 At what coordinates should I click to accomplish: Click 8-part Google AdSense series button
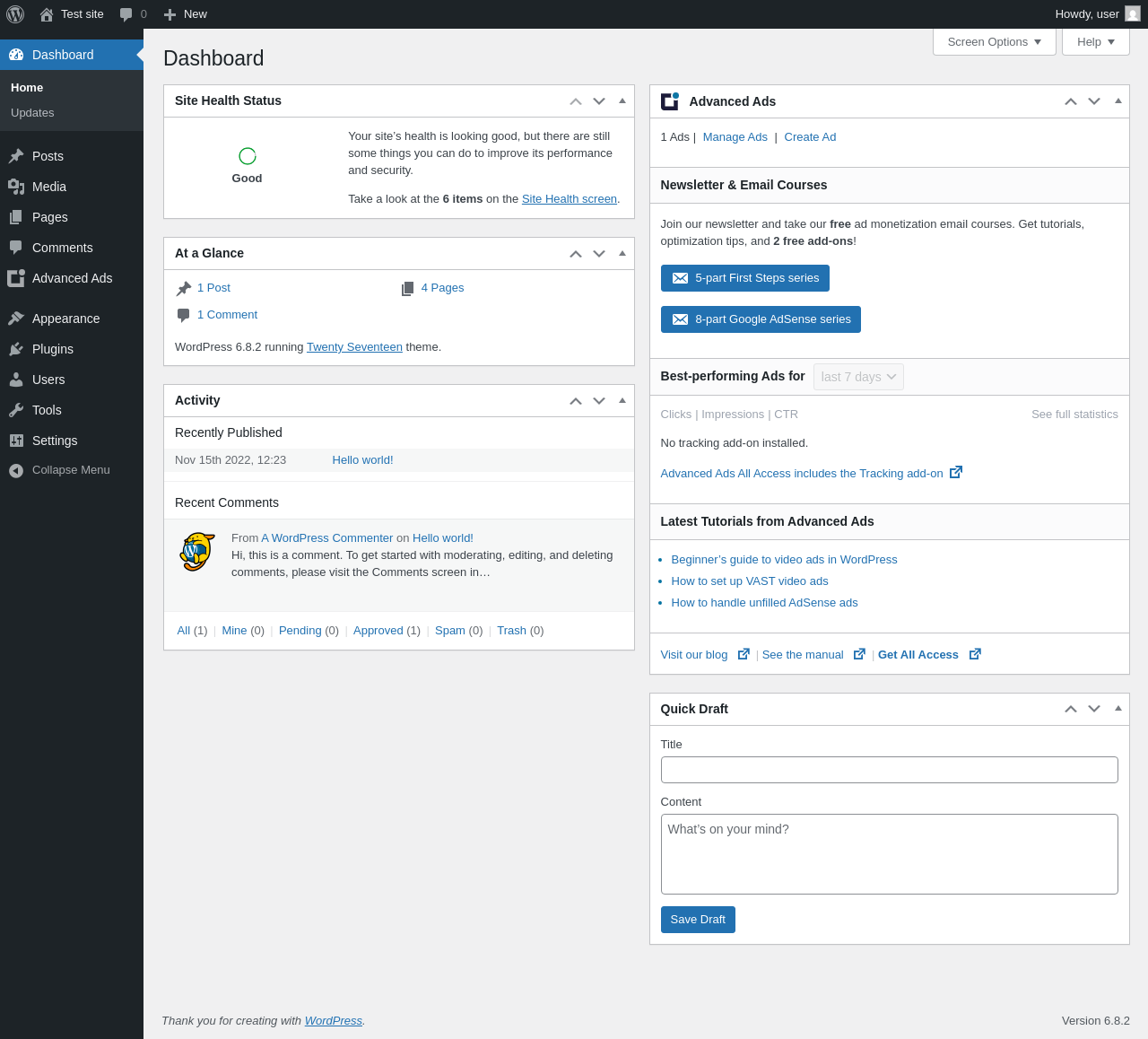point(761,319)
